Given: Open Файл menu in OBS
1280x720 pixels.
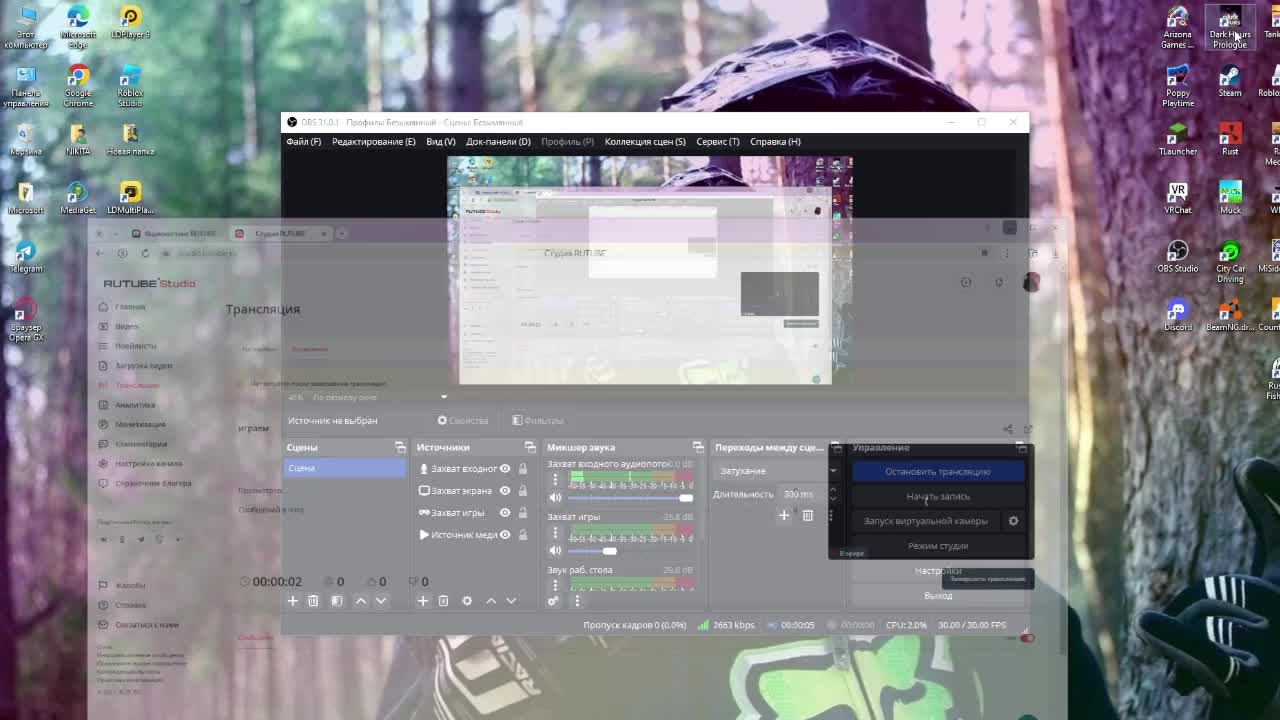Looking at the screenshot, I should (x=303, y=141).
